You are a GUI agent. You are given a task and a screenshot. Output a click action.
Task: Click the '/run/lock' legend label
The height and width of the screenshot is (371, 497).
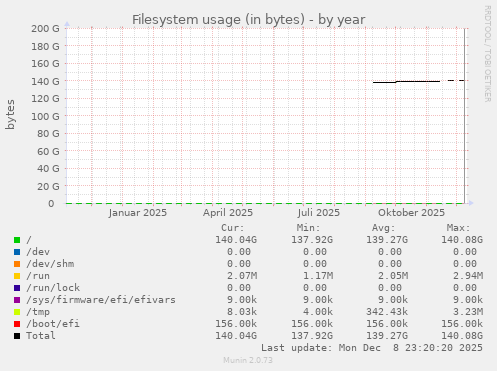tap(53, 288)
